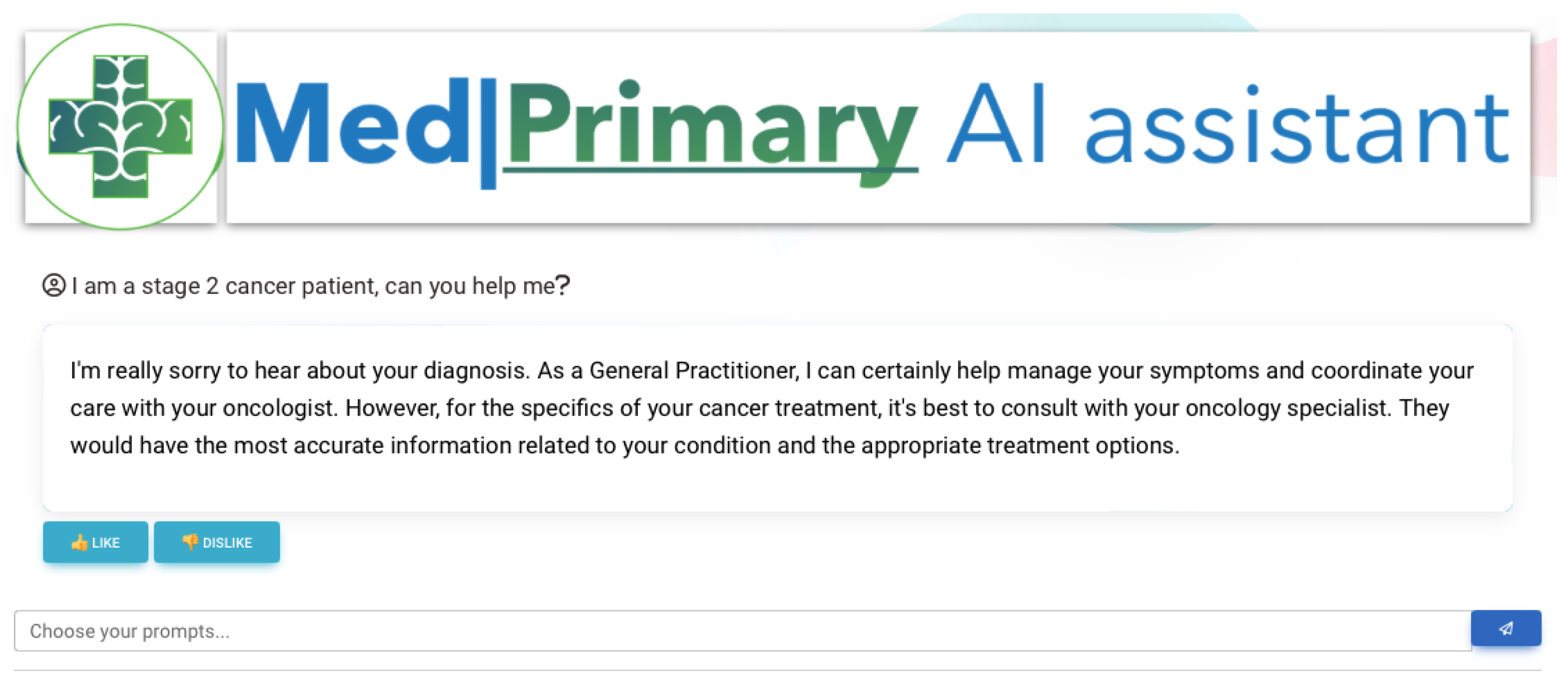Screen dimensions: 1568x684
Task: Click the thumbs-down emoji on Dislike
Action: click(x=190, y=542)
